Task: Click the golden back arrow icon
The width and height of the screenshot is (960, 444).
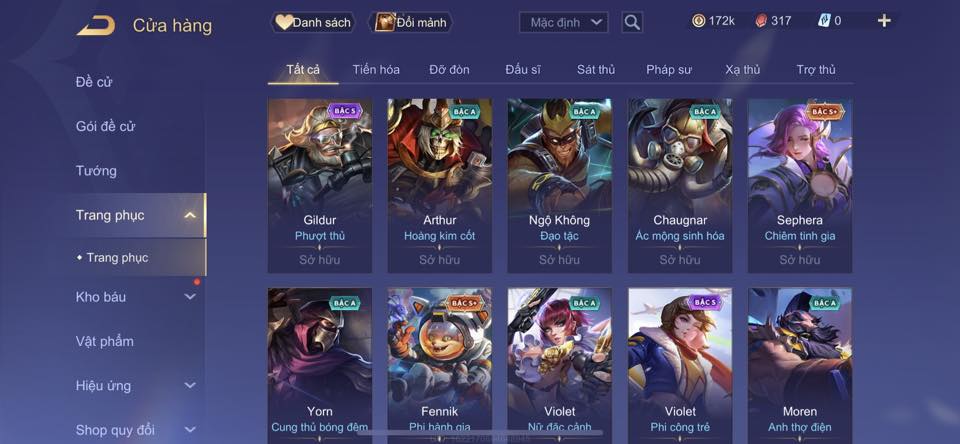Action: [96, 25]
